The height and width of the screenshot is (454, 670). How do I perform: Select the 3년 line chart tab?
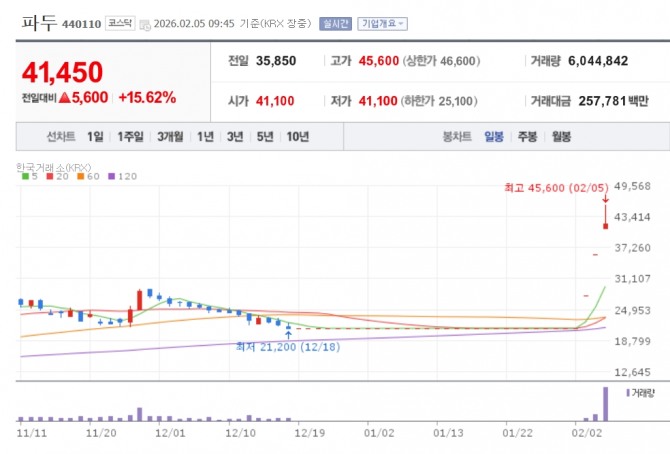(x=235, y=137)
